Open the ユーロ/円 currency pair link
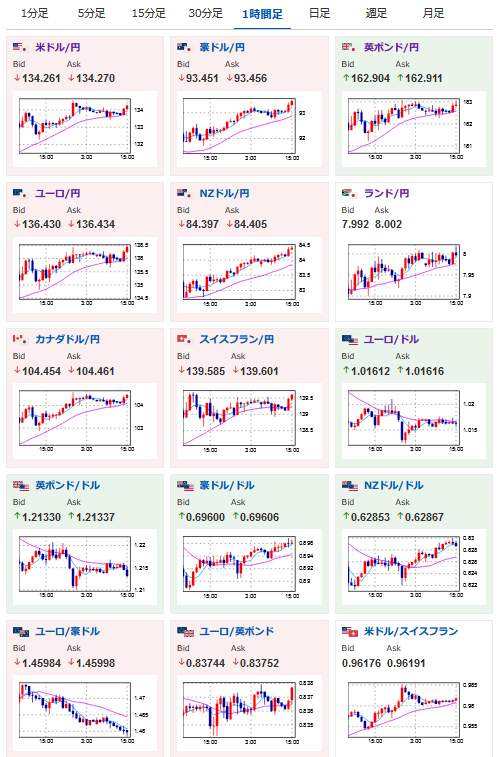This screenshot has width=501, height=757. coord(57,194)
